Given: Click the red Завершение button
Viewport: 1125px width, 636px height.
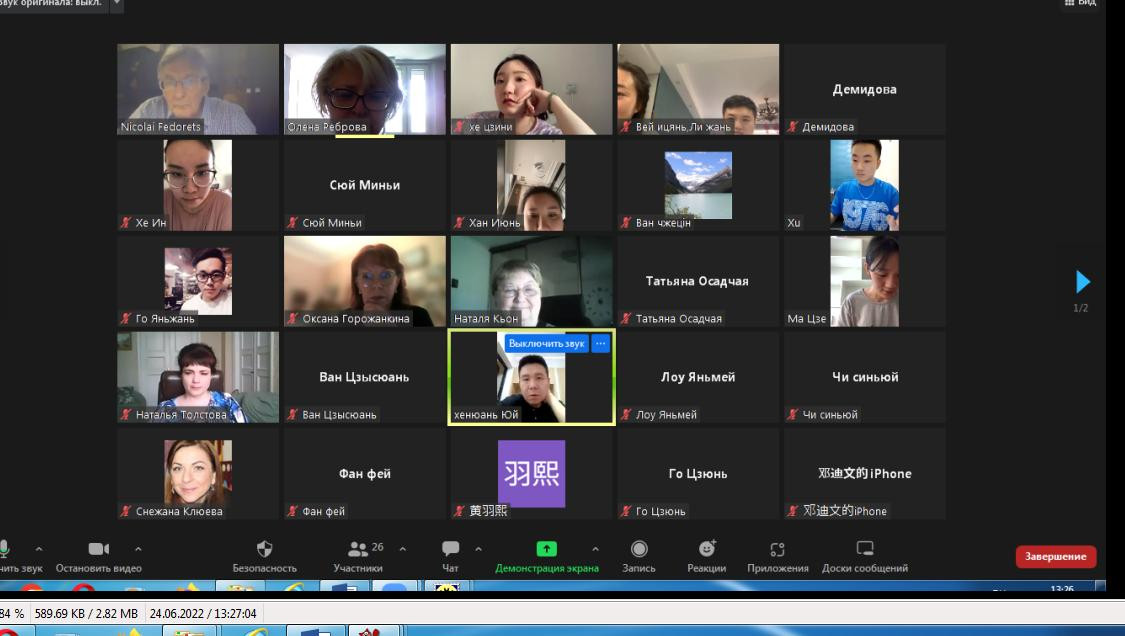Looking at the screenshot, I should pos(1055,556).
